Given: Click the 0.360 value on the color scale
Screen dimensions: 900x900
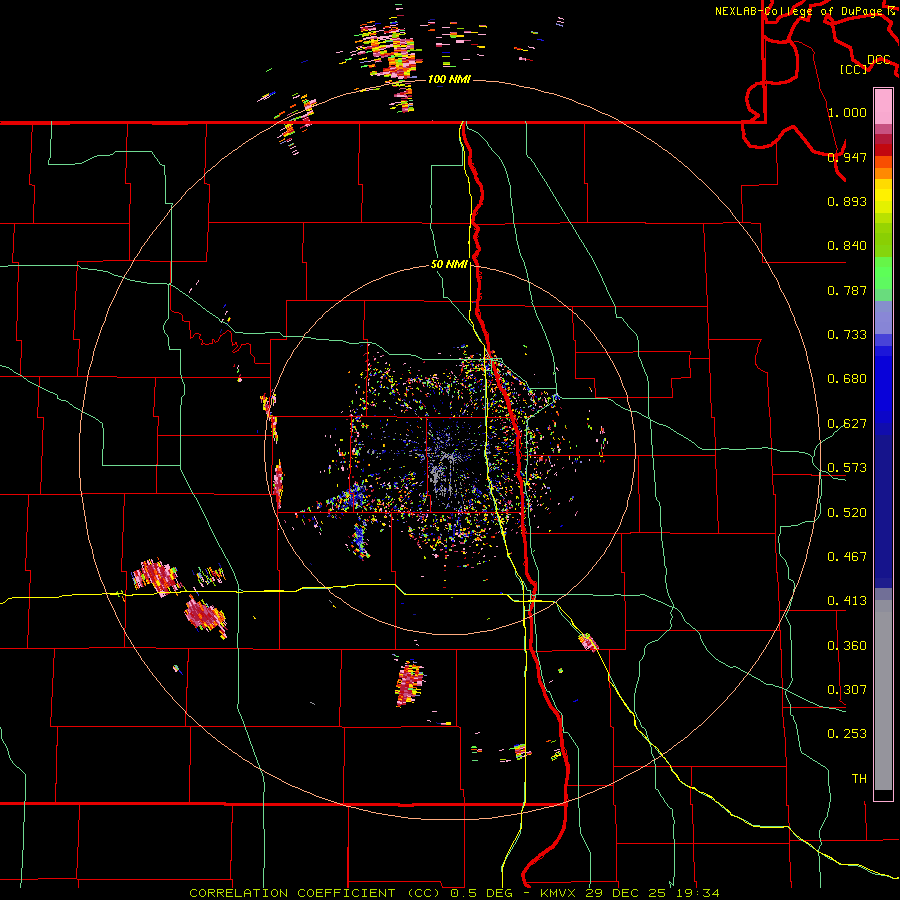Looking at the screenshot, I should click(847, 646).
